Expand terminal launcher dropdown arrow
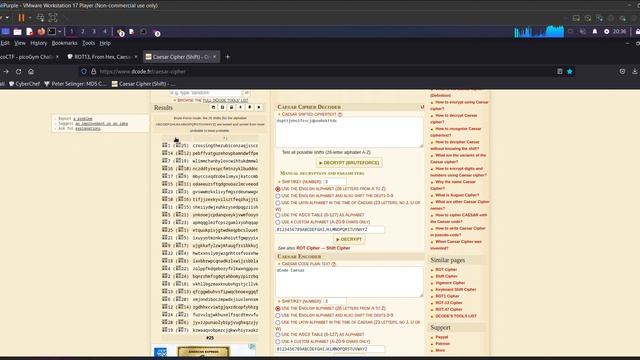 60,31
